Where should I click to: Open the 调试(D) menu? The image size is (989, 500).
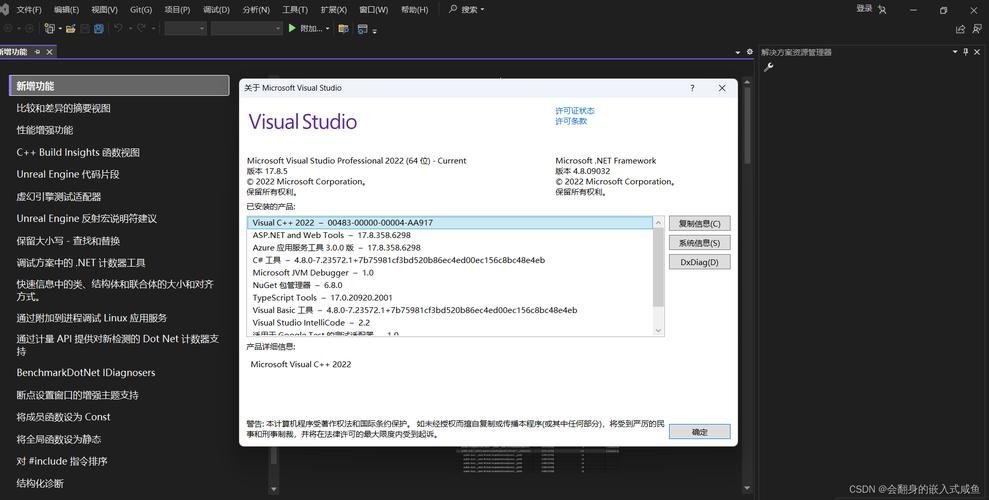[x=216, y=9]
